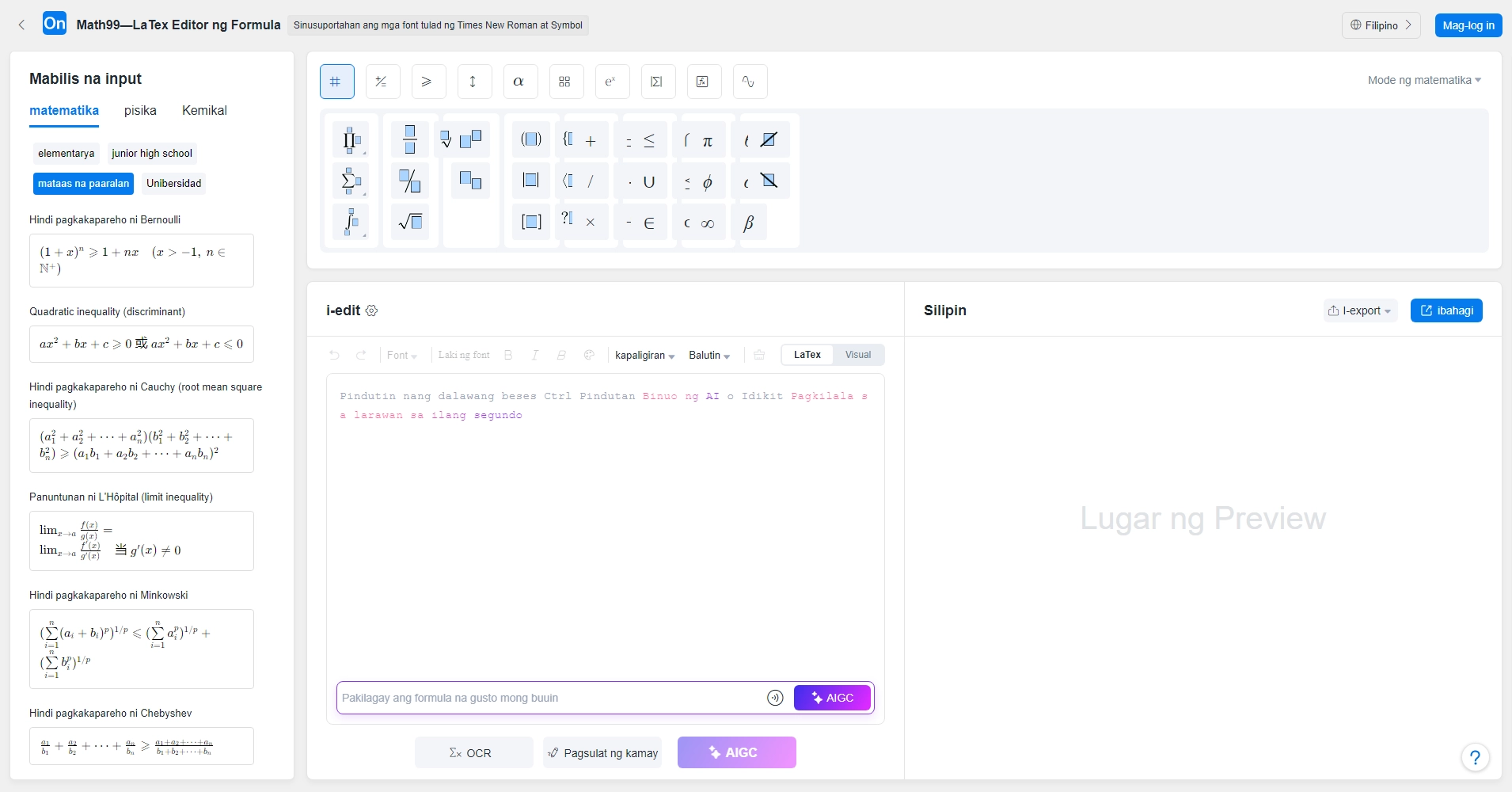Open the absolute sigma category icon
The image size is (1512, 792).
[x=658, y=82]
